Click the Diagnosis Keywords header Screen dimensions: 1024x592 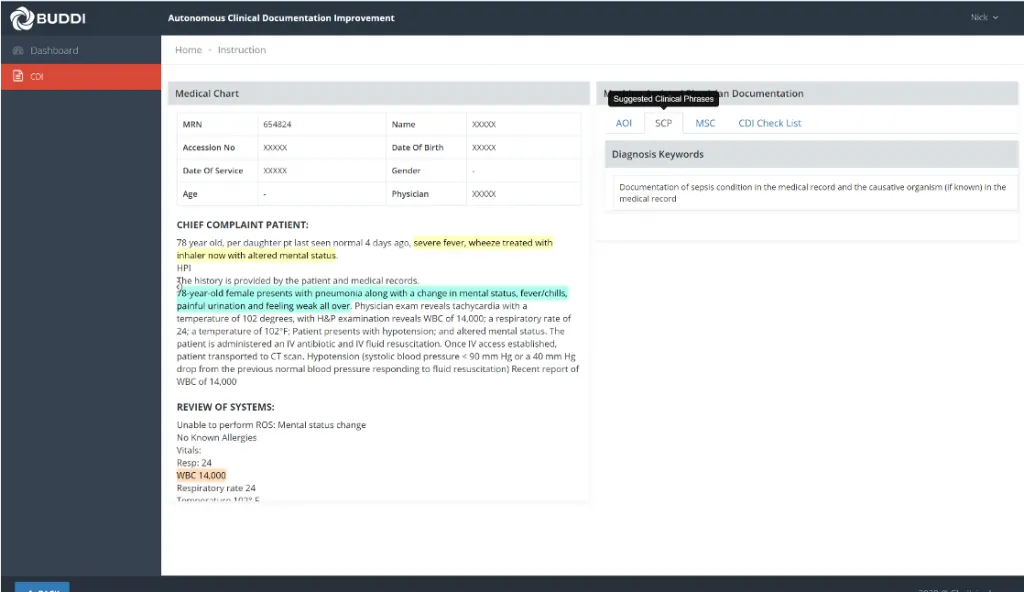pos(811,154)
